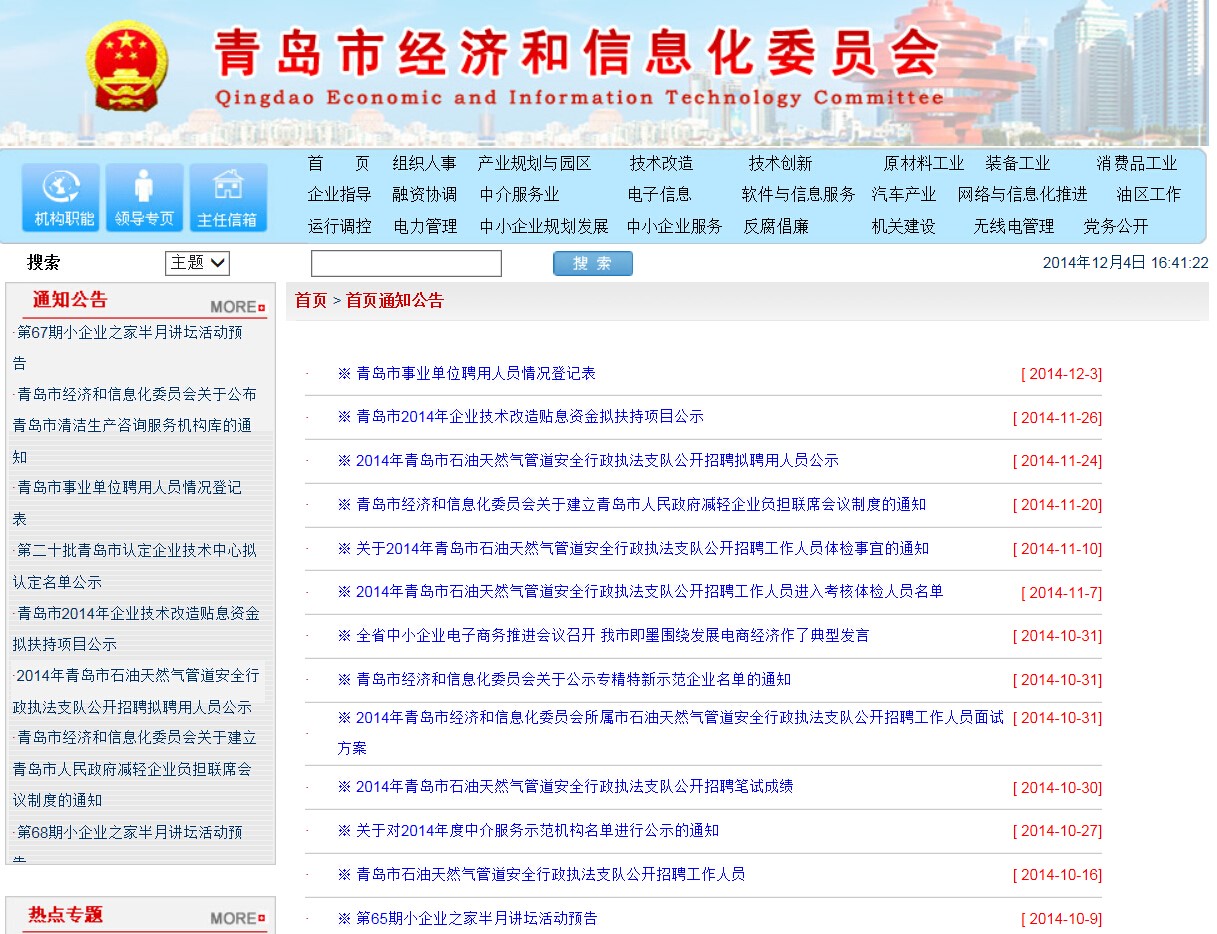Open the 主任信箱 mailbox icon
Image resolution: width=1217 pixels, height=934 pixels.
tap(228, 198)
